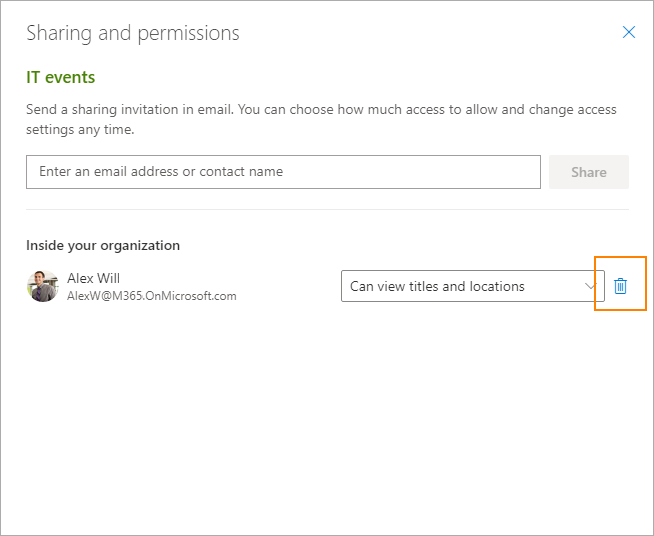654x536 pixels.
Task: Click the 'Sharing and permissions' dialog title
Action: (133, 33)
